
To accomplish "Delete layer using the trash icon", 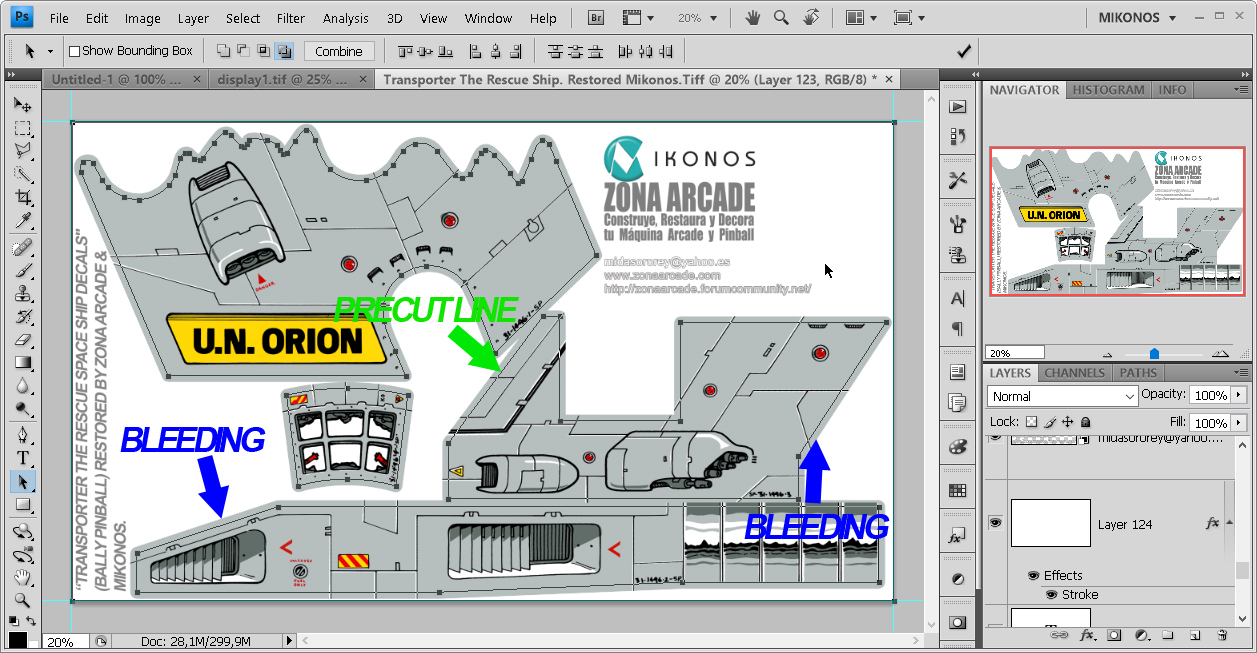I will coord(1221,635).
